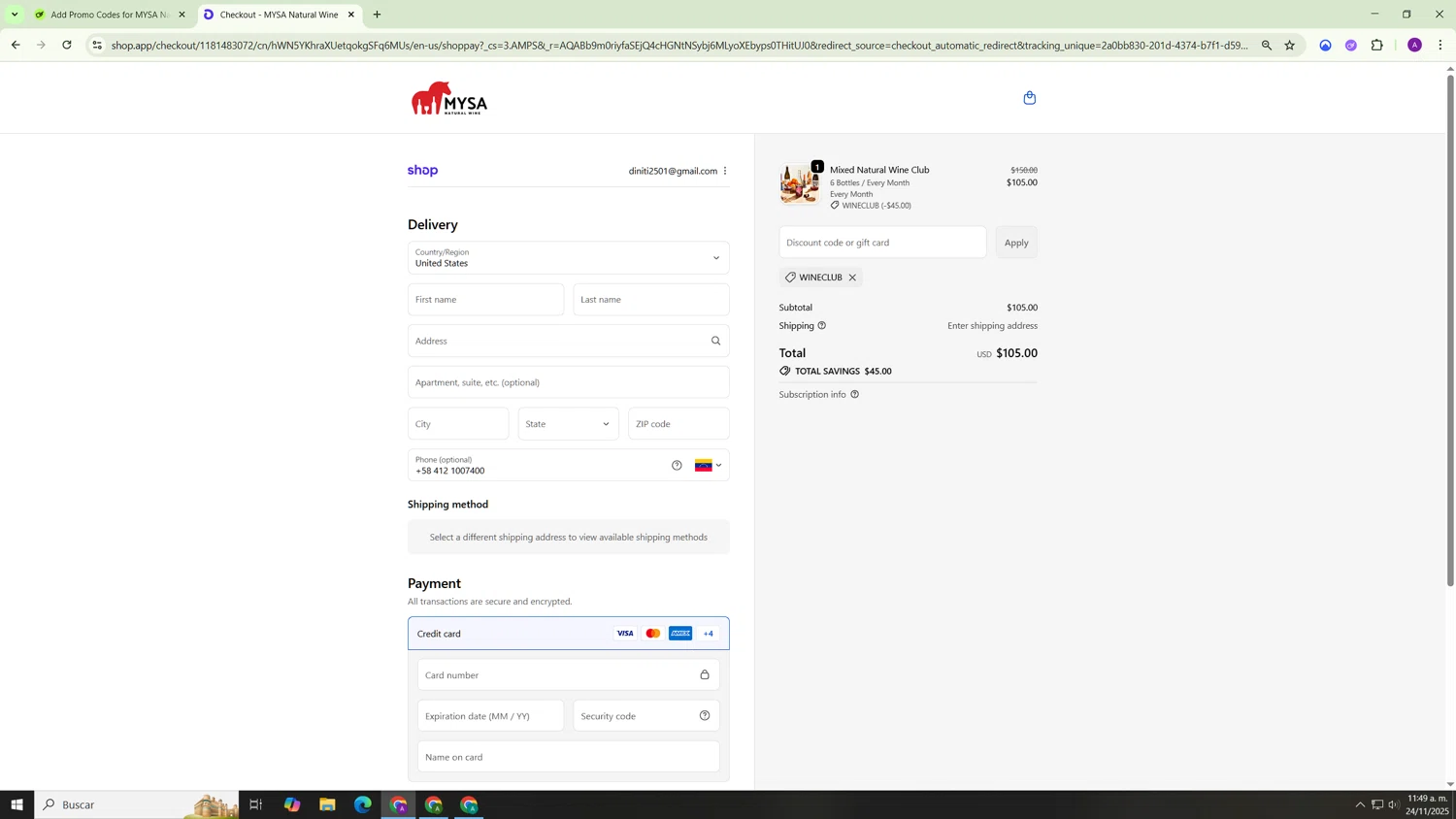
Task: Focus the ZIP code field
Action: tap(678, 424)
